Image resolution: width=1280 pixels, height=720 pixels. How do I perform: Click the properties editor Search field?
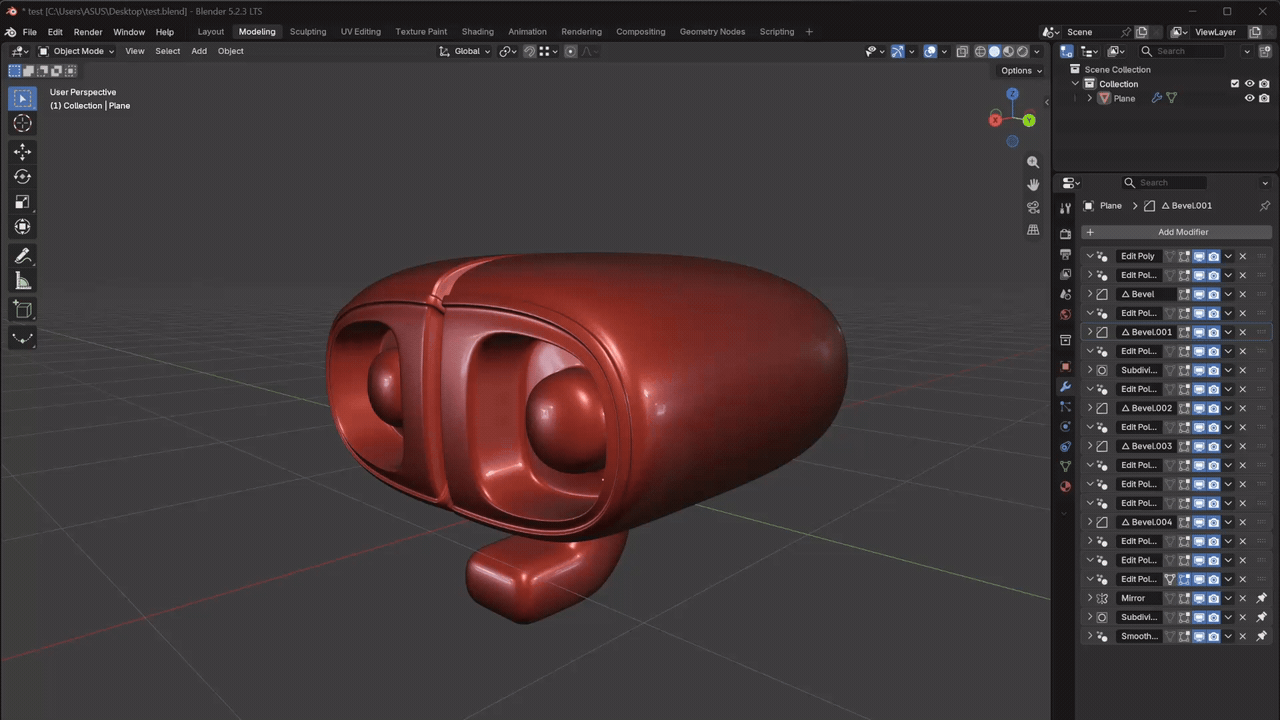[1164, 183]
